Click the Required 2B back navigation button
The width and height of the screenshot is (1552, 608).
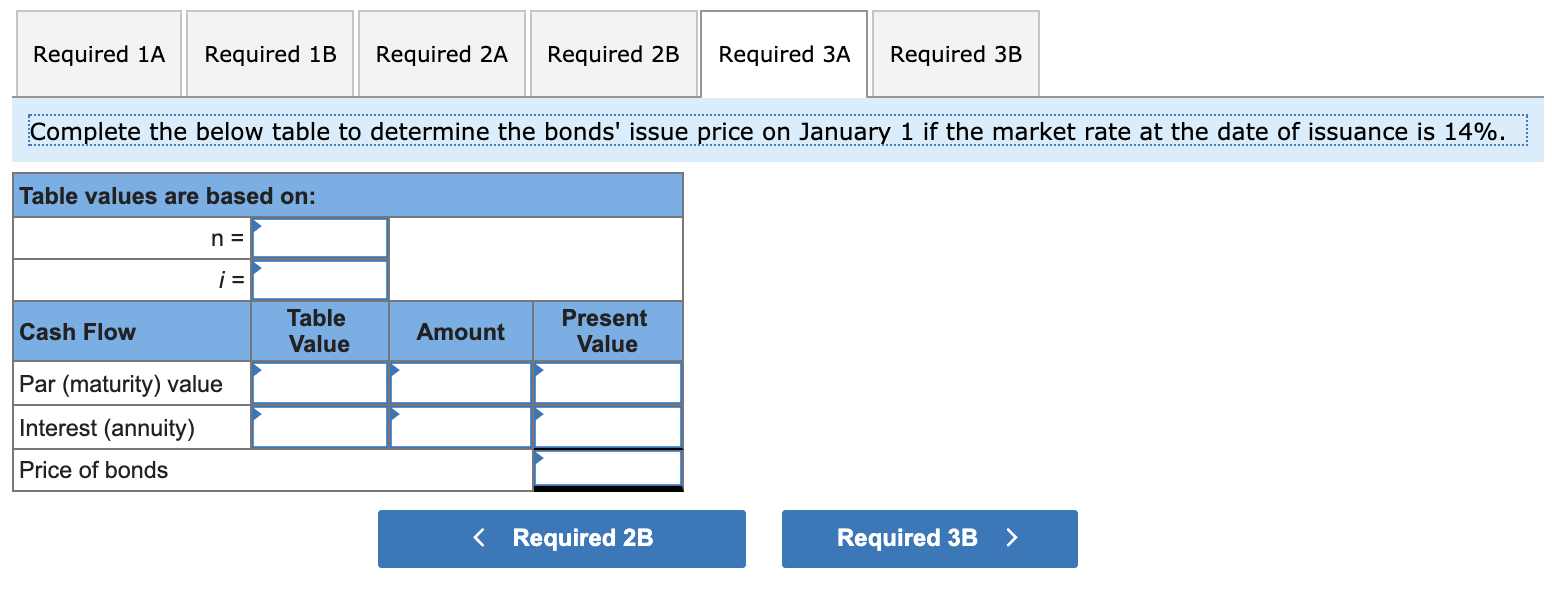[561, 538]
